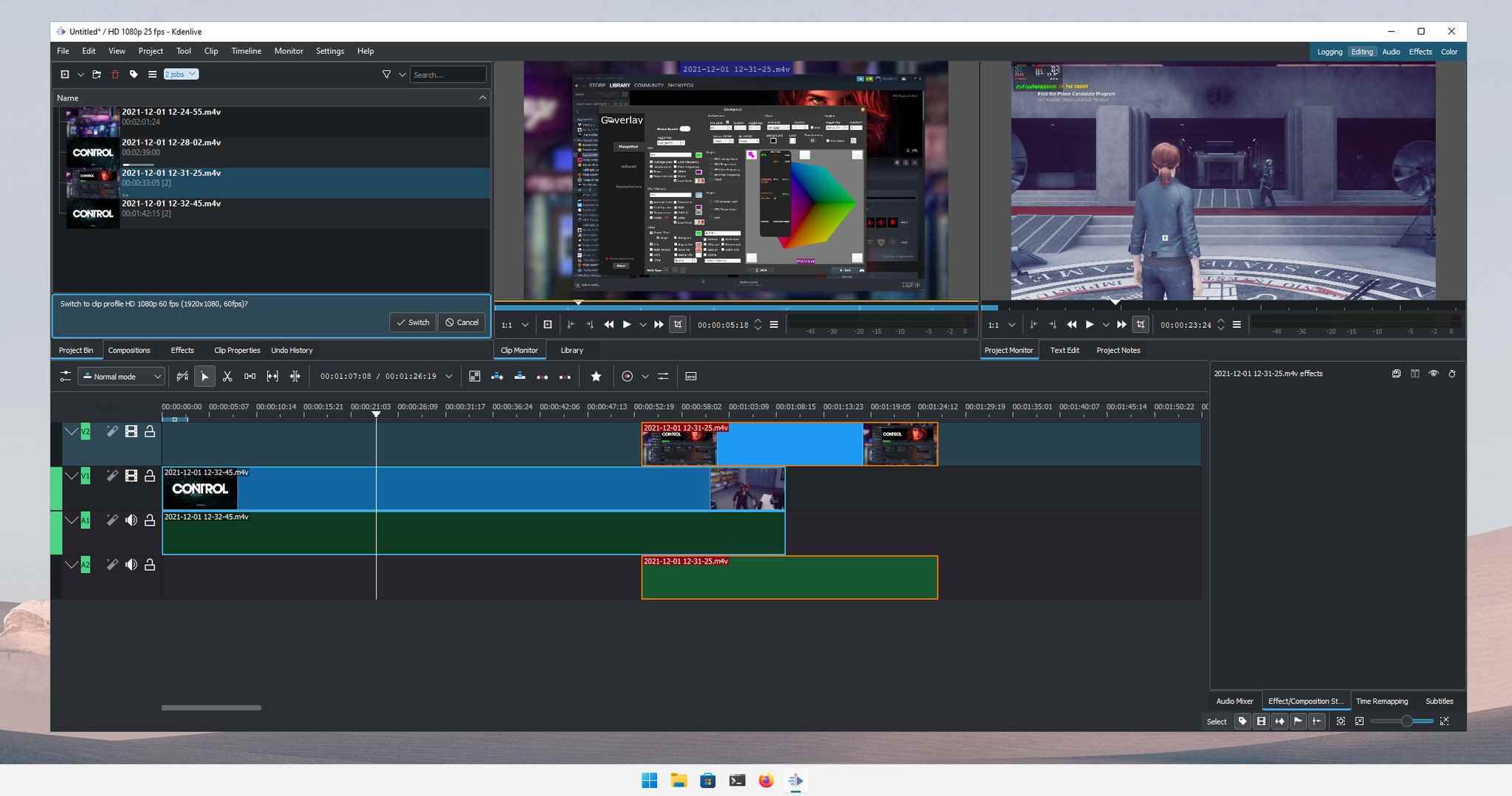Toggle effects on the A1 track
The width and height of the screenshot is (1512, 796).
click(111, 521)
